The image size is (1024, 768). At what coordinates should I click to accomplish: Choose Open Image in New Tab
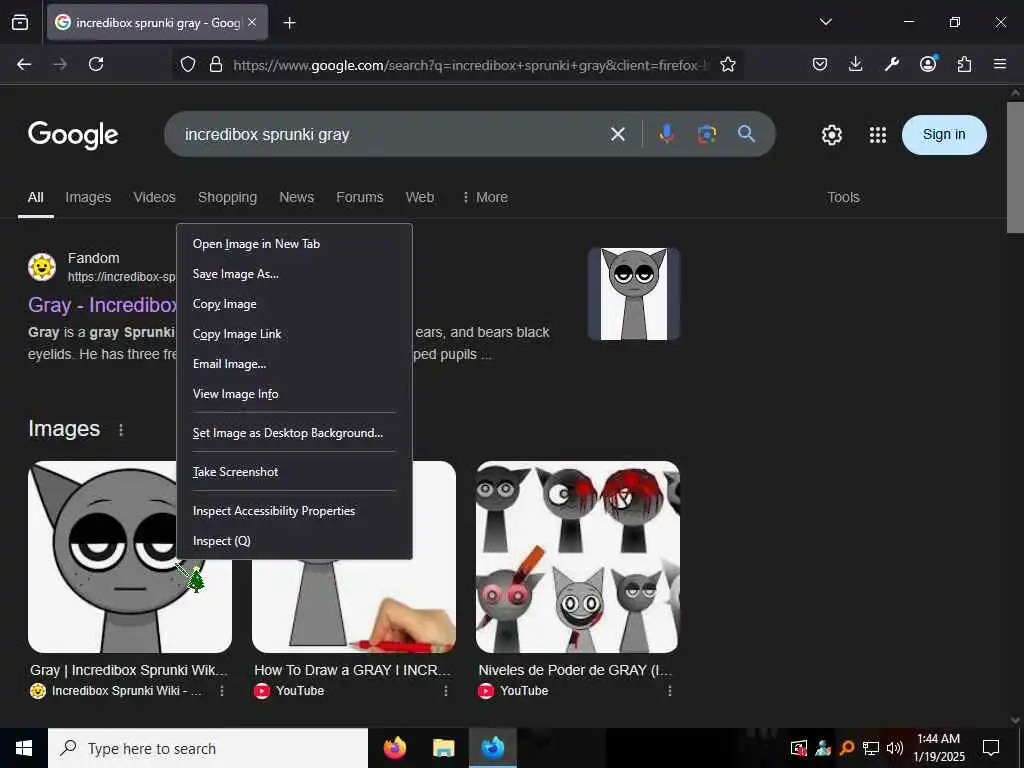point(294,244)
